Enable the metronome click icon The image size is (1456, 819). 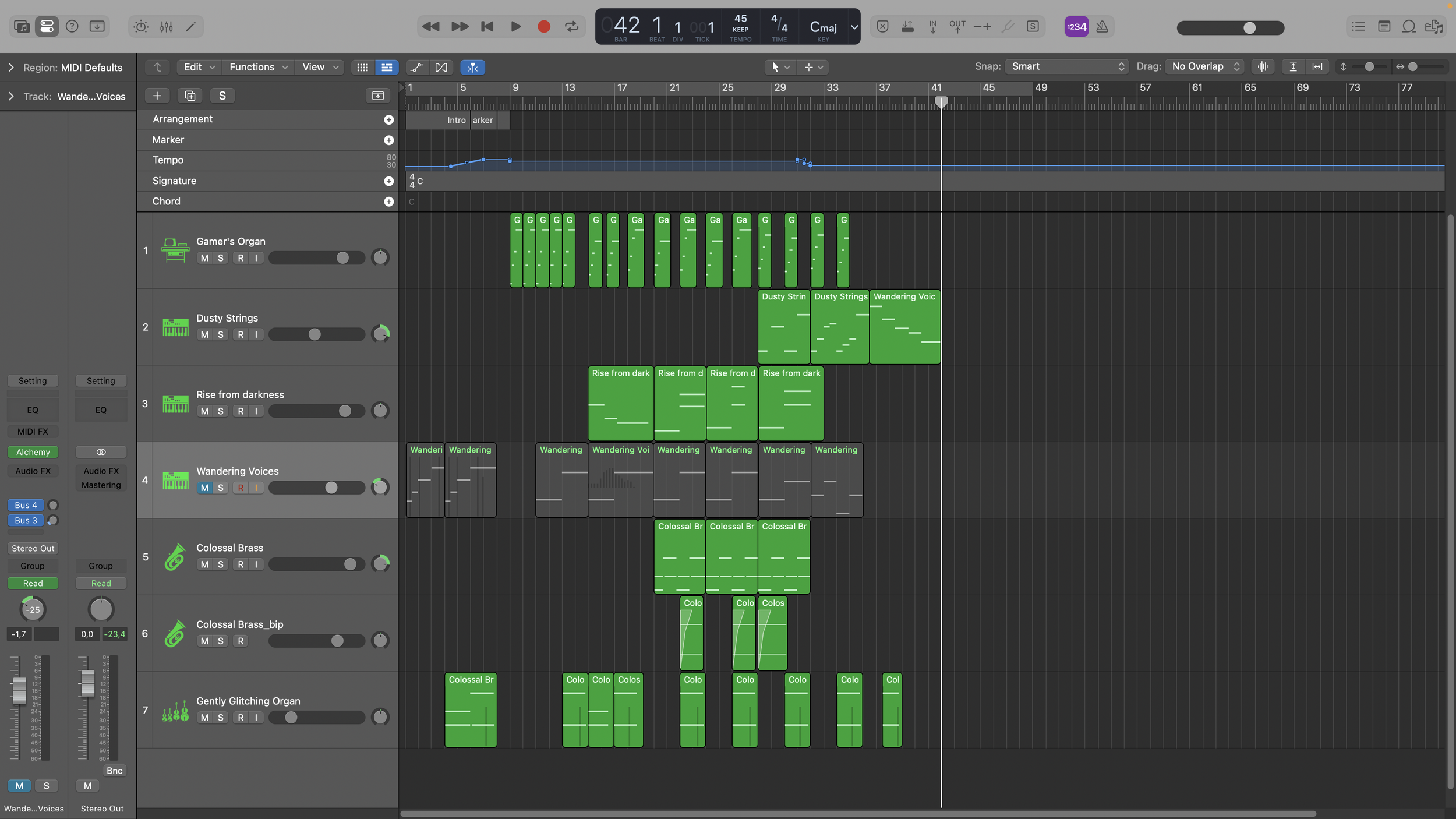pos(1102,27)
